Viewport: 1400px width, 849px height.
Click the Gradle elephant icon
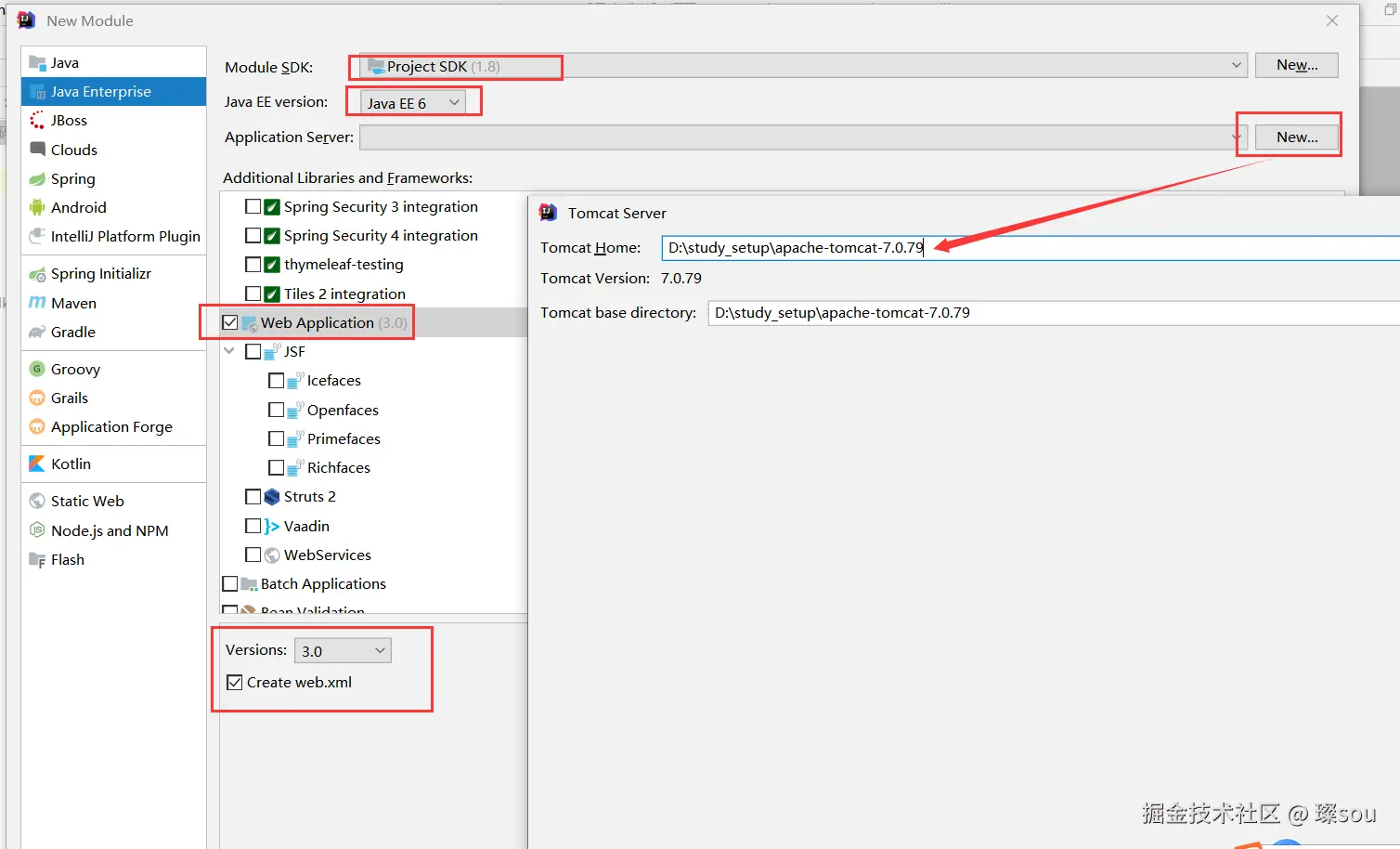coord(37,333)
